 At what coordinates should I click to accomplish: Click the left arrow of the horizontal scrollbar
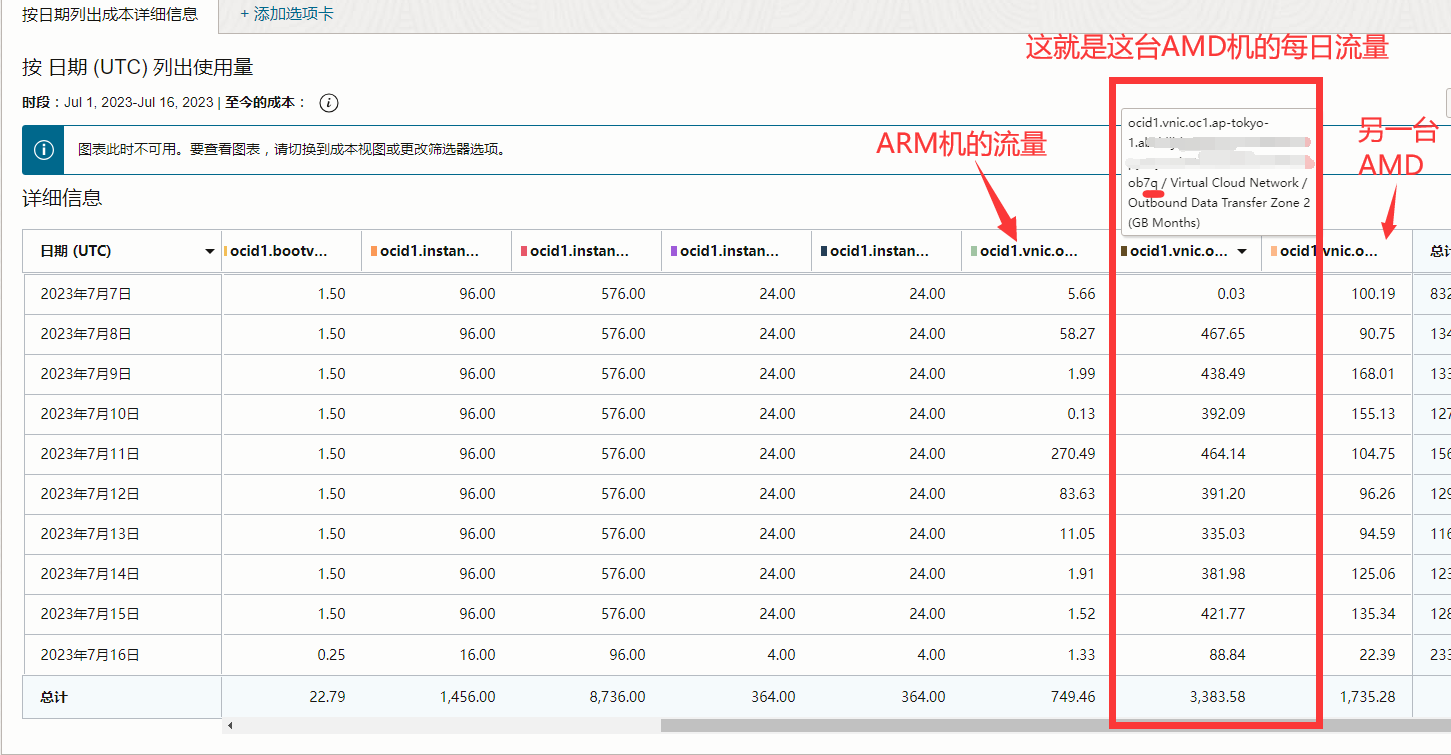230,725
